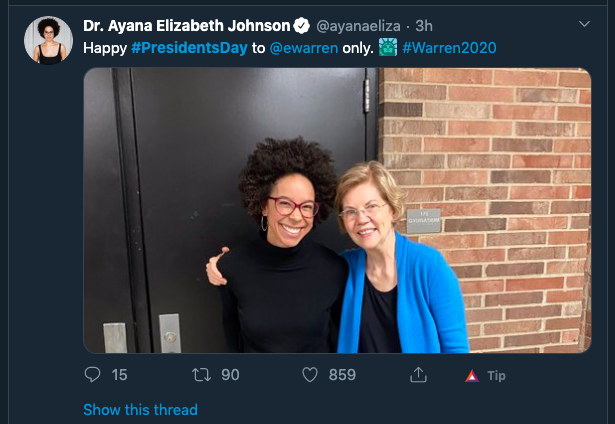The image size is (615, 424).
Task: Open the tweet via the 3h timestamp
Action: (x=424, y=26)
